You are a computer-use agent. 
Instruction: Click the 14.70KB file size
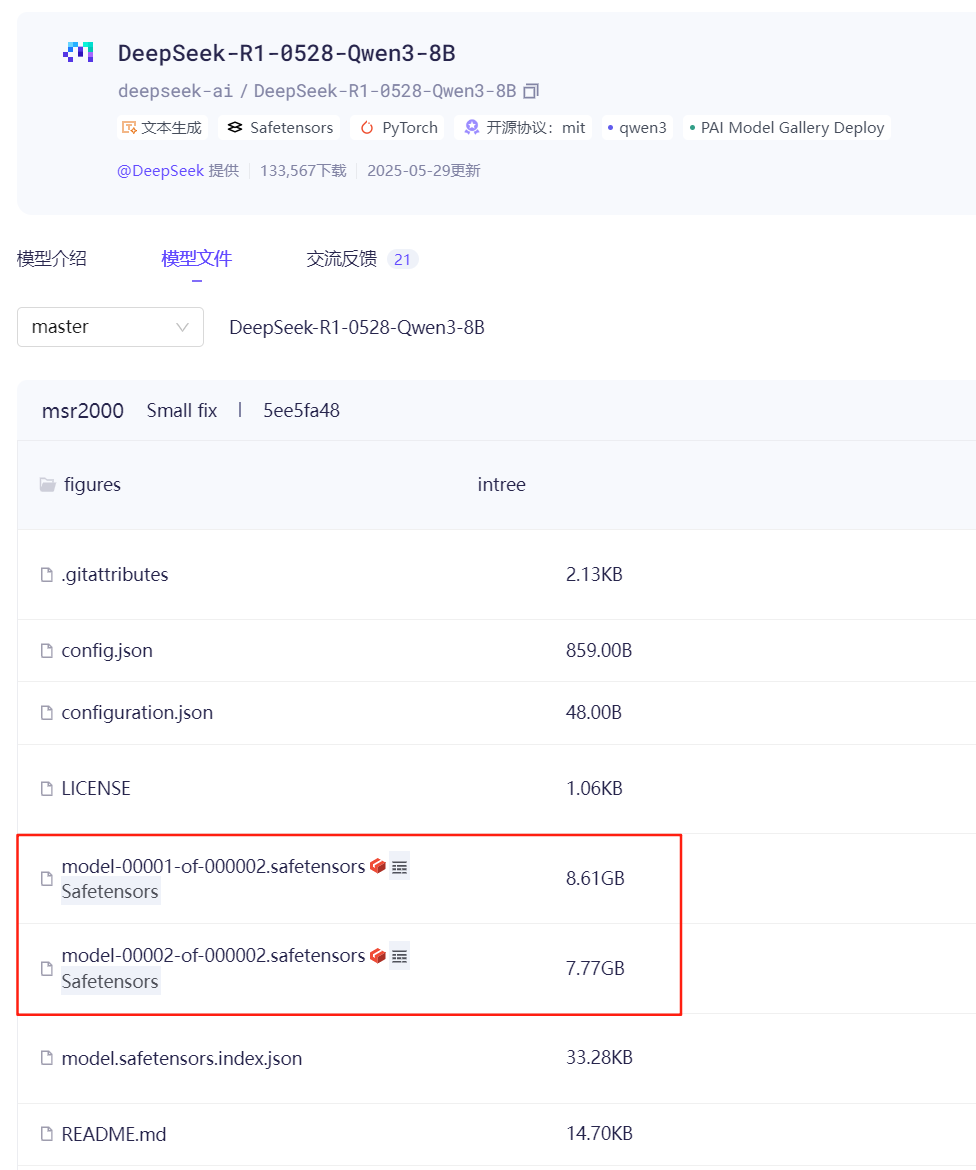[x=599, y=1133]
